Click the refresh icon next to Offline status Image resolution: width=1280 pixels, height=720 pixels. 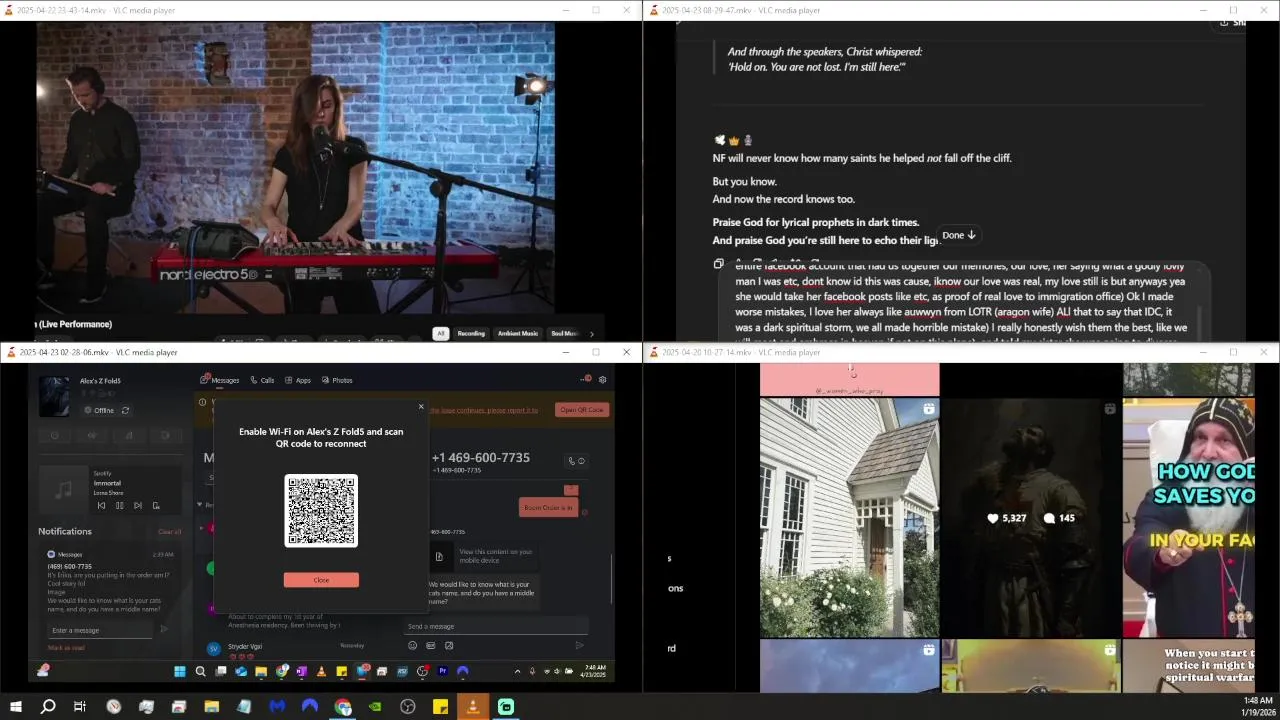(125, 410)
